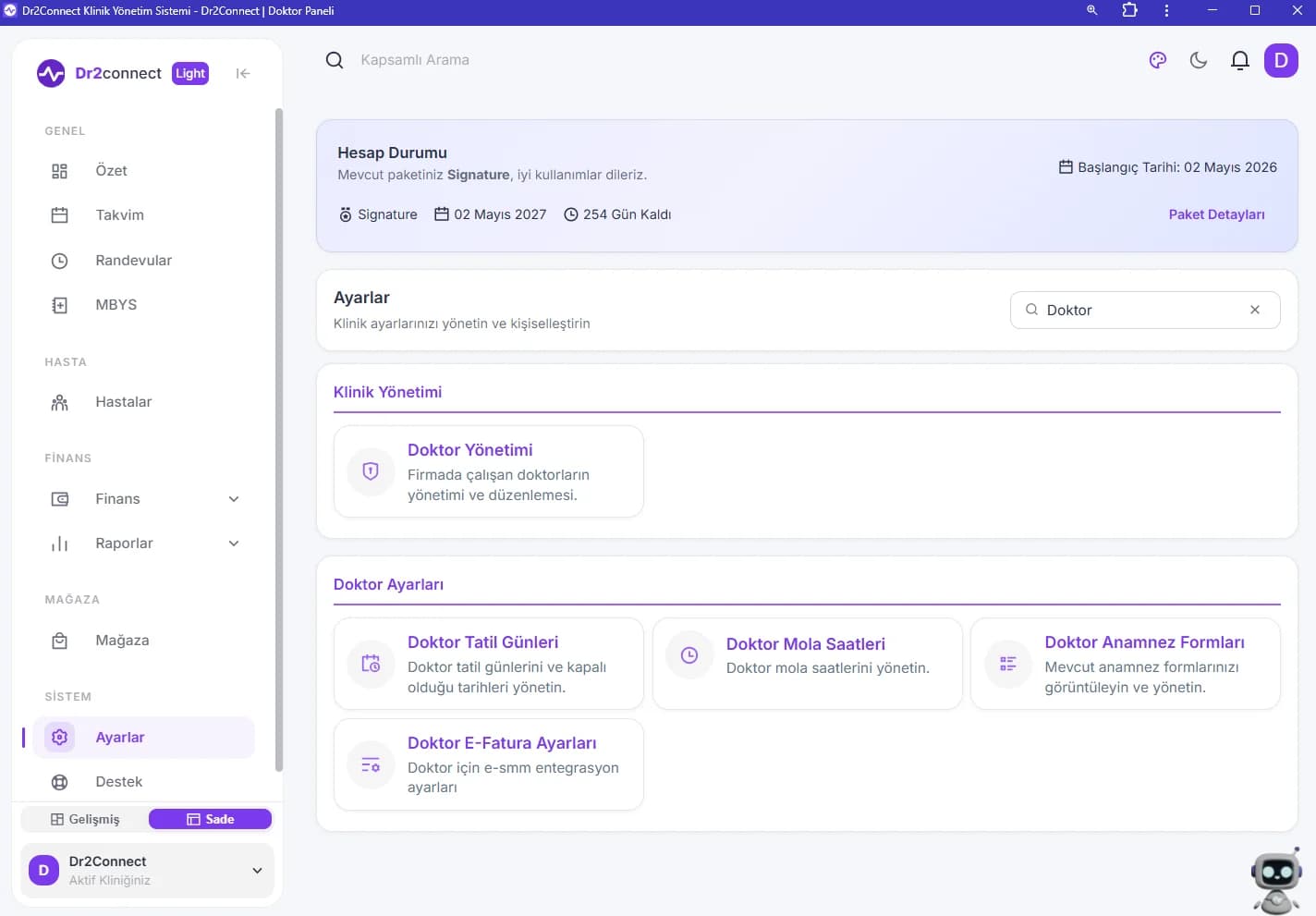Image resolution: width=1316 pixels, height=916 pixels.
Task: Expand the Raporlar submenu chevron
Action: (x=234, y=543)
